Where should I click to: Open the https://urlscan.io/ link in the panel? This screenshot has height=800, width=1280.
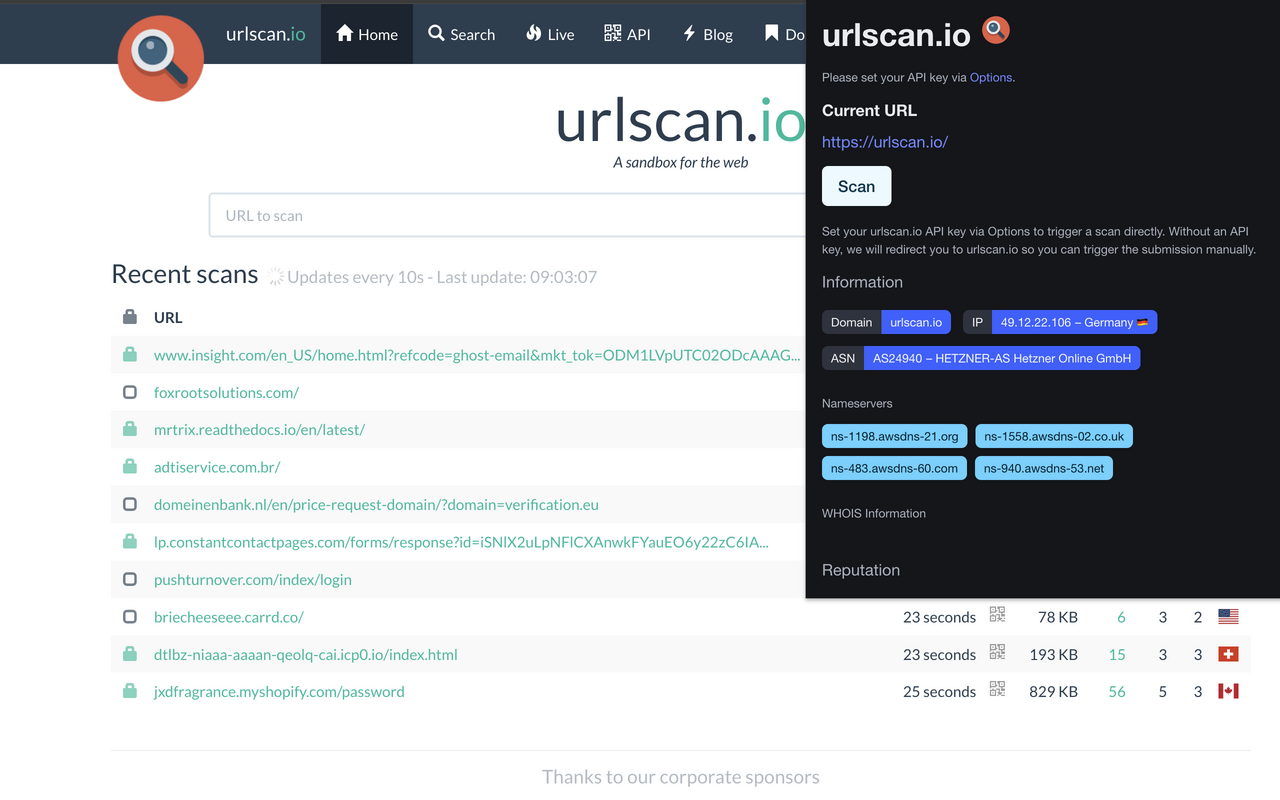click(x=884, y=141)
